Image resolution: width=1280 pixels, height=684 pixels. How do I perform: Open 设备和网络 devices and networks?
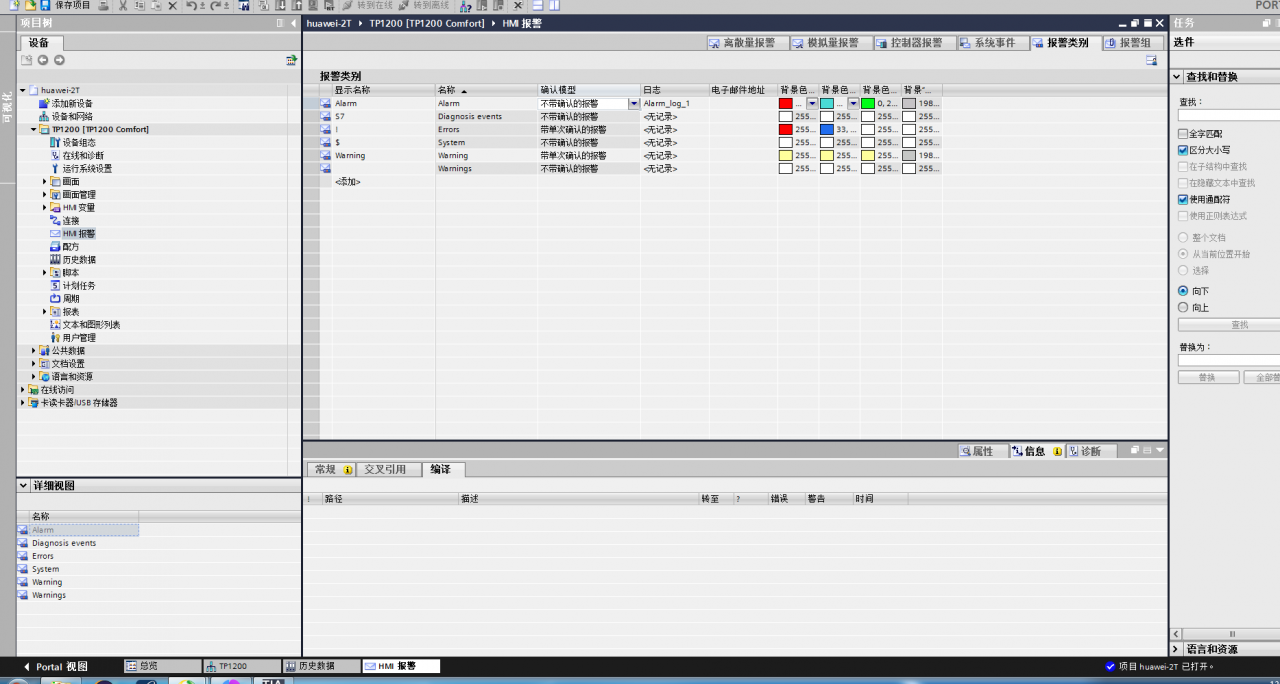pyautogui.click(x=74, y=116)
